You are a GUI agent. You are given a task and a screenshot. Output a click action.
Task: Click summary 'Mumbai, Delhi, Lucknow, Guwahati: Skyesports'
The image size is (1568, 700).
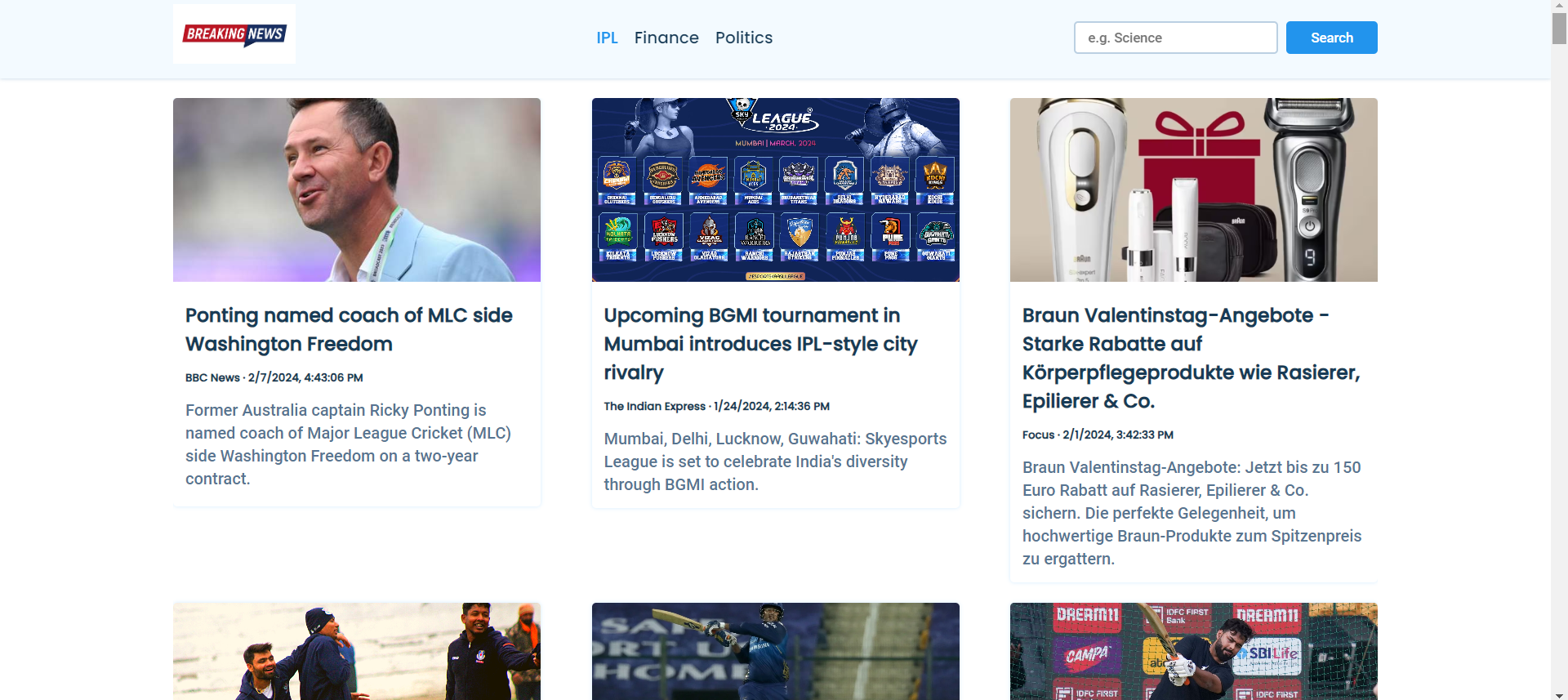pyautogui.click(x=775, y=461)
